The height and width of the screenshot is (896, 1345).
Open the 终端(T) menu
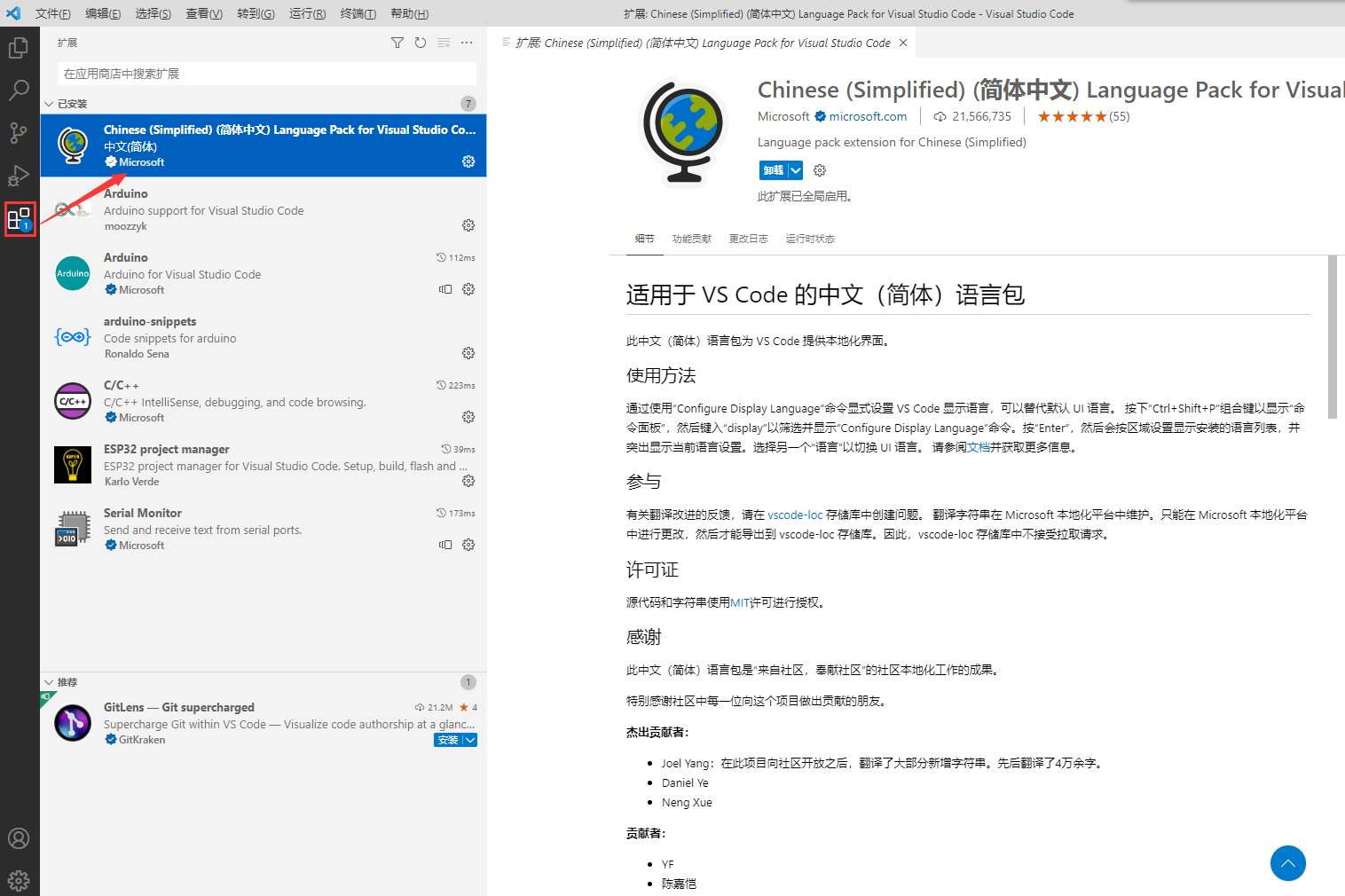358,13
